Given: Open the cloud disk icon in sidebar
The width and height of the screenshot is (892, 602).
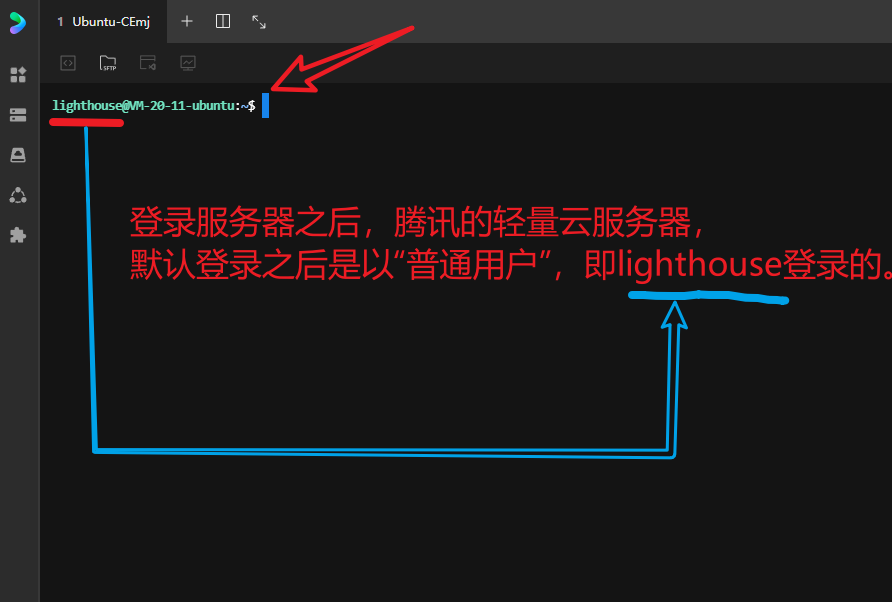Looking at the screenshot, I should coord(18,155).
